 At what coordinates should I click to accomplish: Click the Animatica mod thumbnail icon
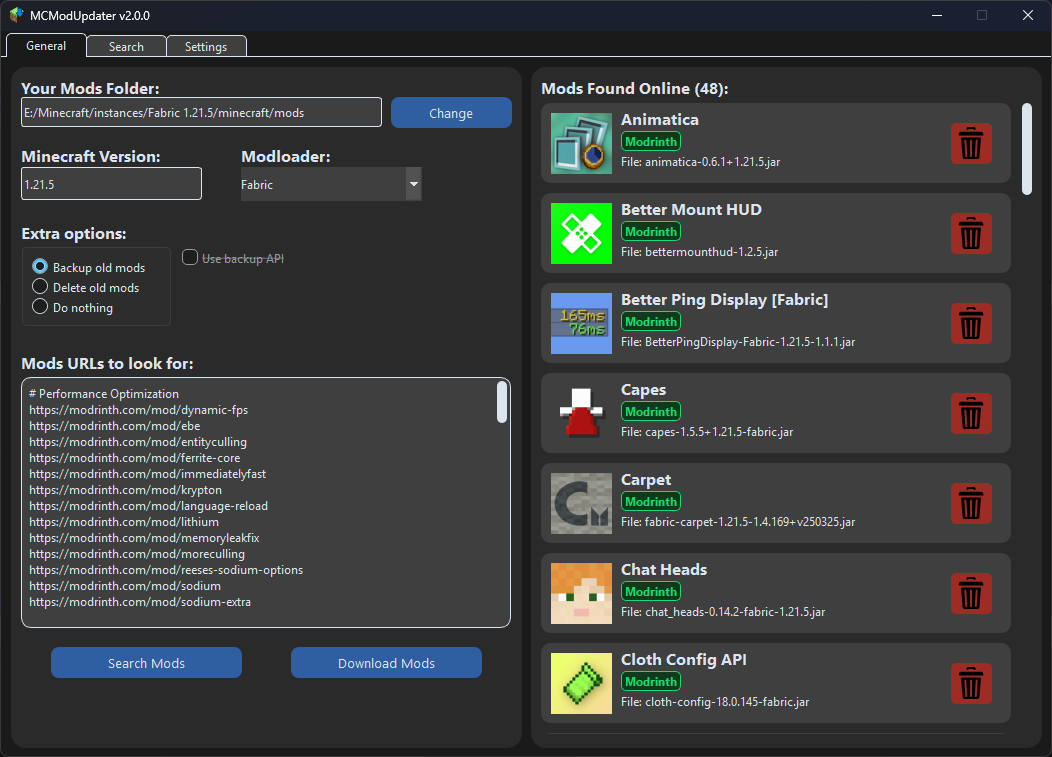(x=581, y=143)
